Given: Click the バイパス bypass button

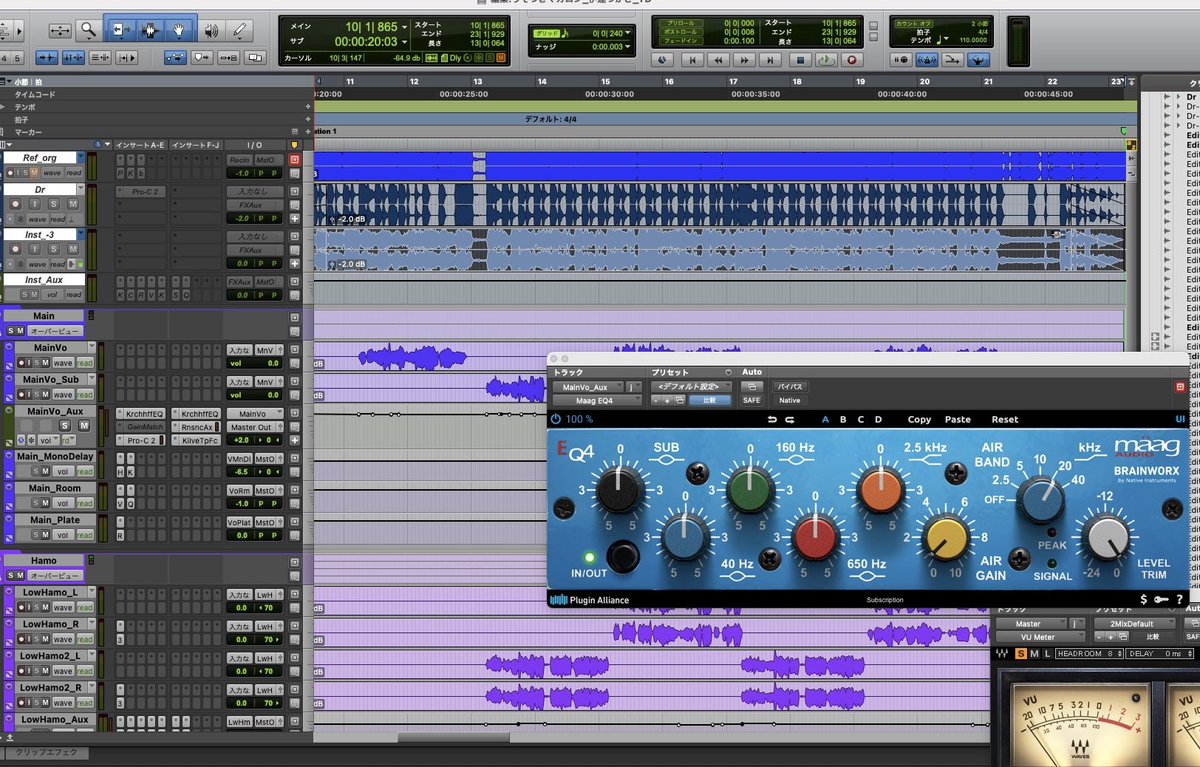Looking at the screenshot, I should pos(790,386).
